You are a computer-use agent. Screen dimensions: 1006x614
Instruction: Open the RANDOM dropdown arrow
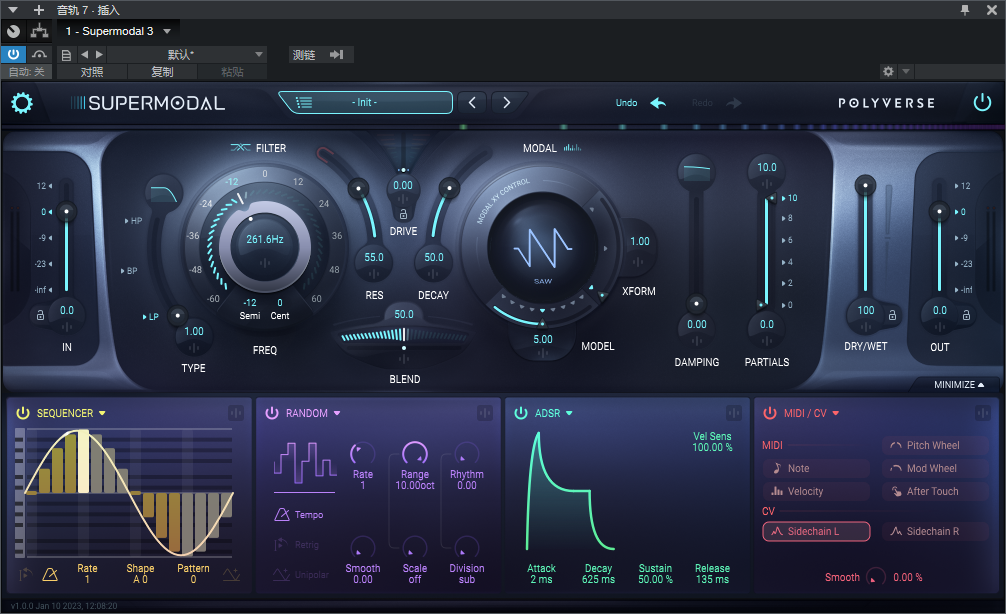pos(337,413)
